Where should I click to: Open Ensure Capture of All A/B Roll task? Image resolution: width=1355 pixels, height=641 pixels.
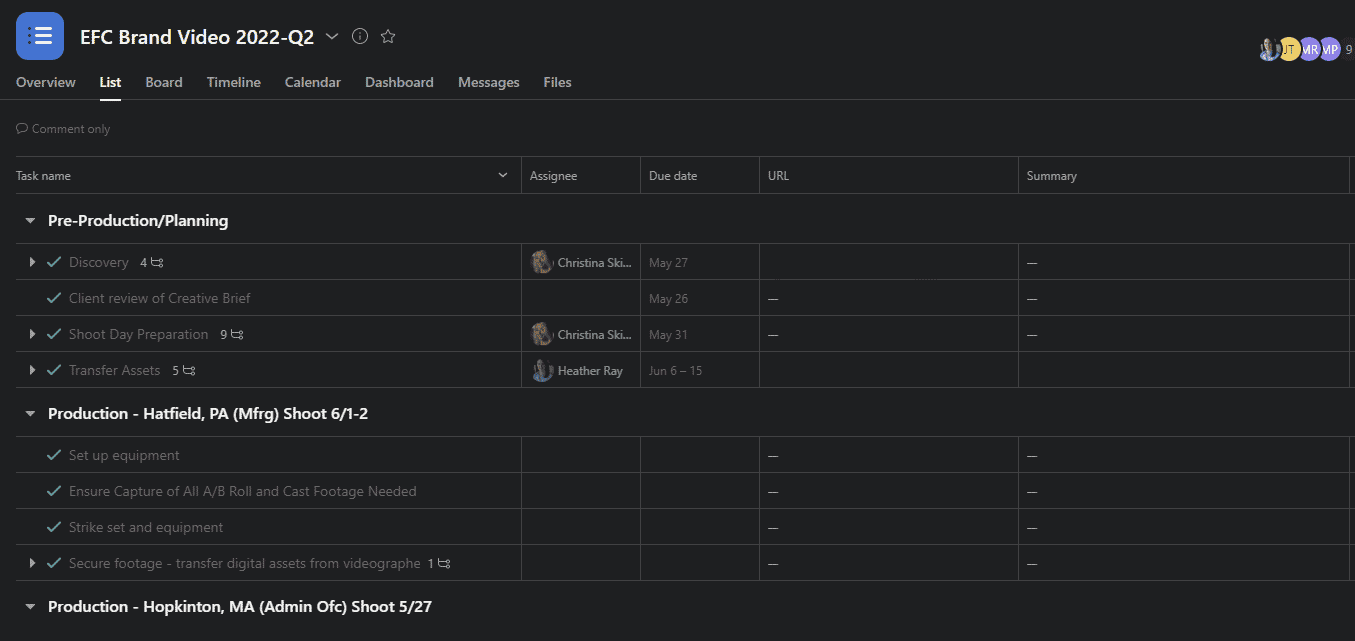(x=243, y=491)
